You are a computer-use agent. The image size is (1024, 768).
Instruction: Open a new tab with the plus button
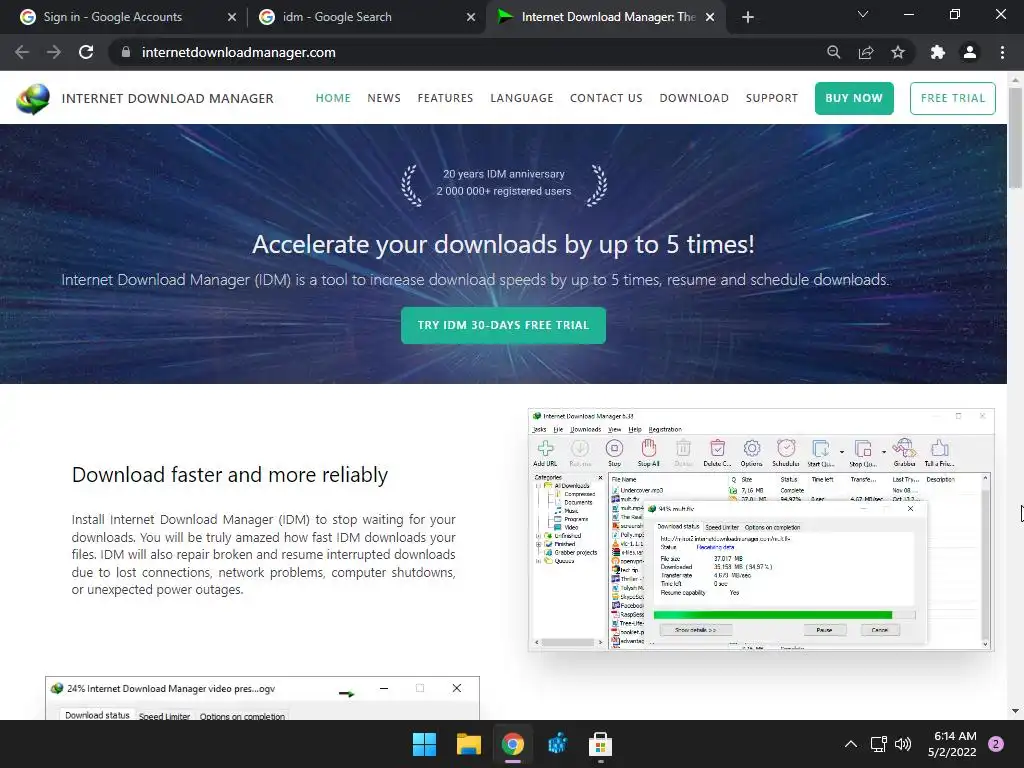tap(748, 17)
